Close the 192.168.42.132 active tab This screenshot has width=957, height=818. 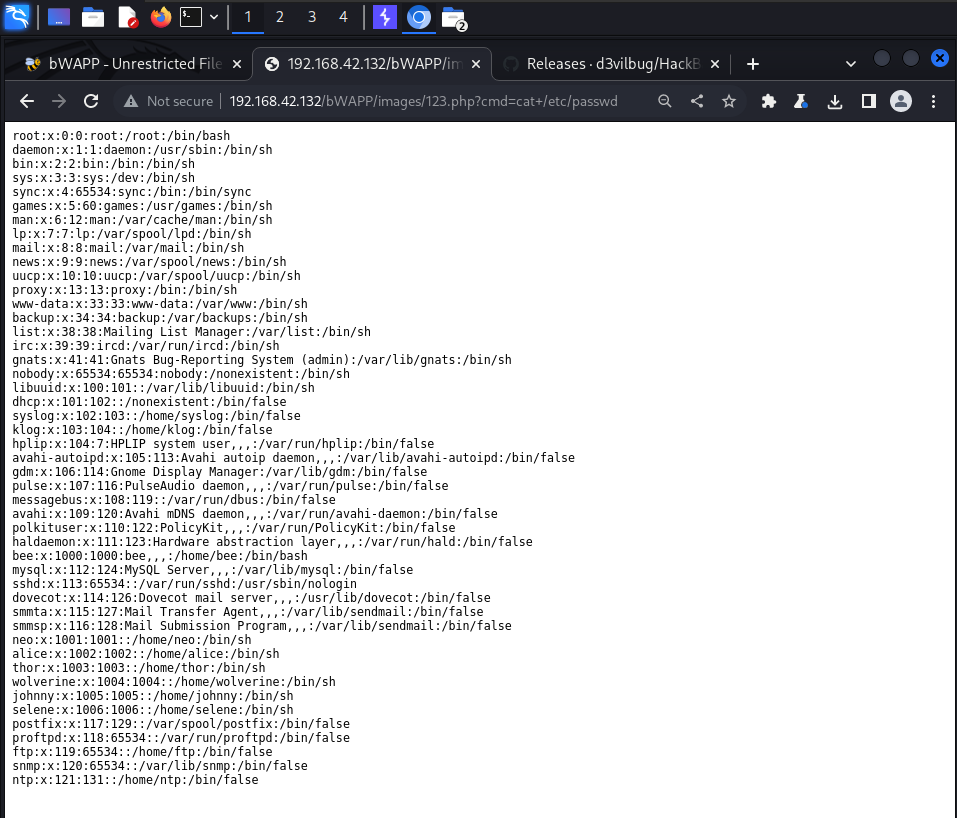click(x=475, y=64)
